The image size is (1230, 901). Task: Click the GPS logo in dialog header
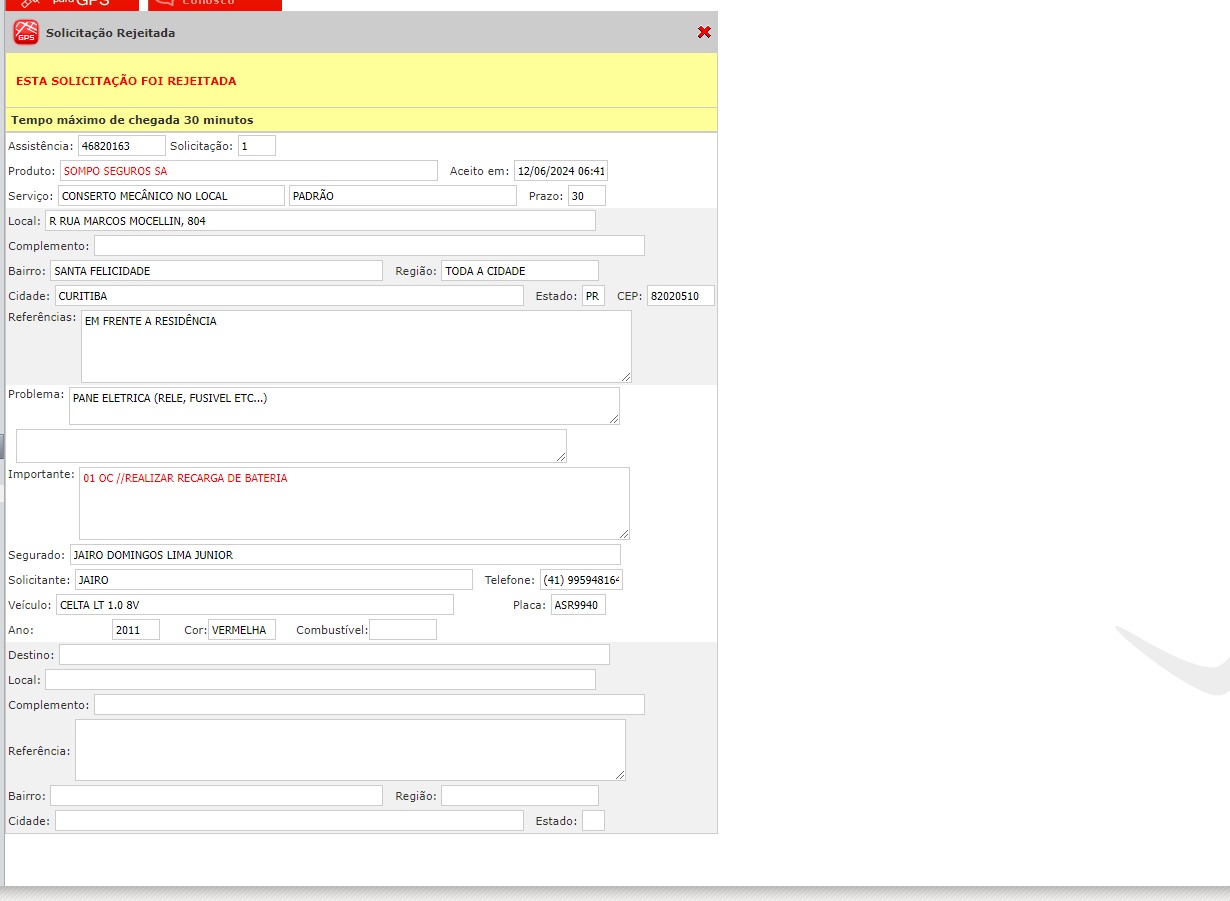[x=25, y=33]
